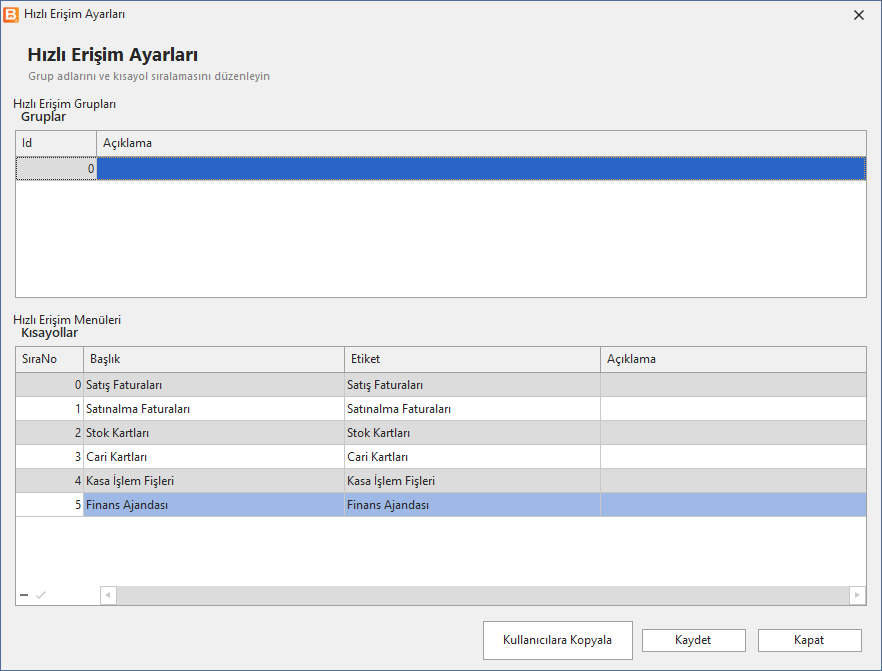882x671 pixels.
Task: Click the orange app icon in title bar
Action: click(x=11, y=15)
